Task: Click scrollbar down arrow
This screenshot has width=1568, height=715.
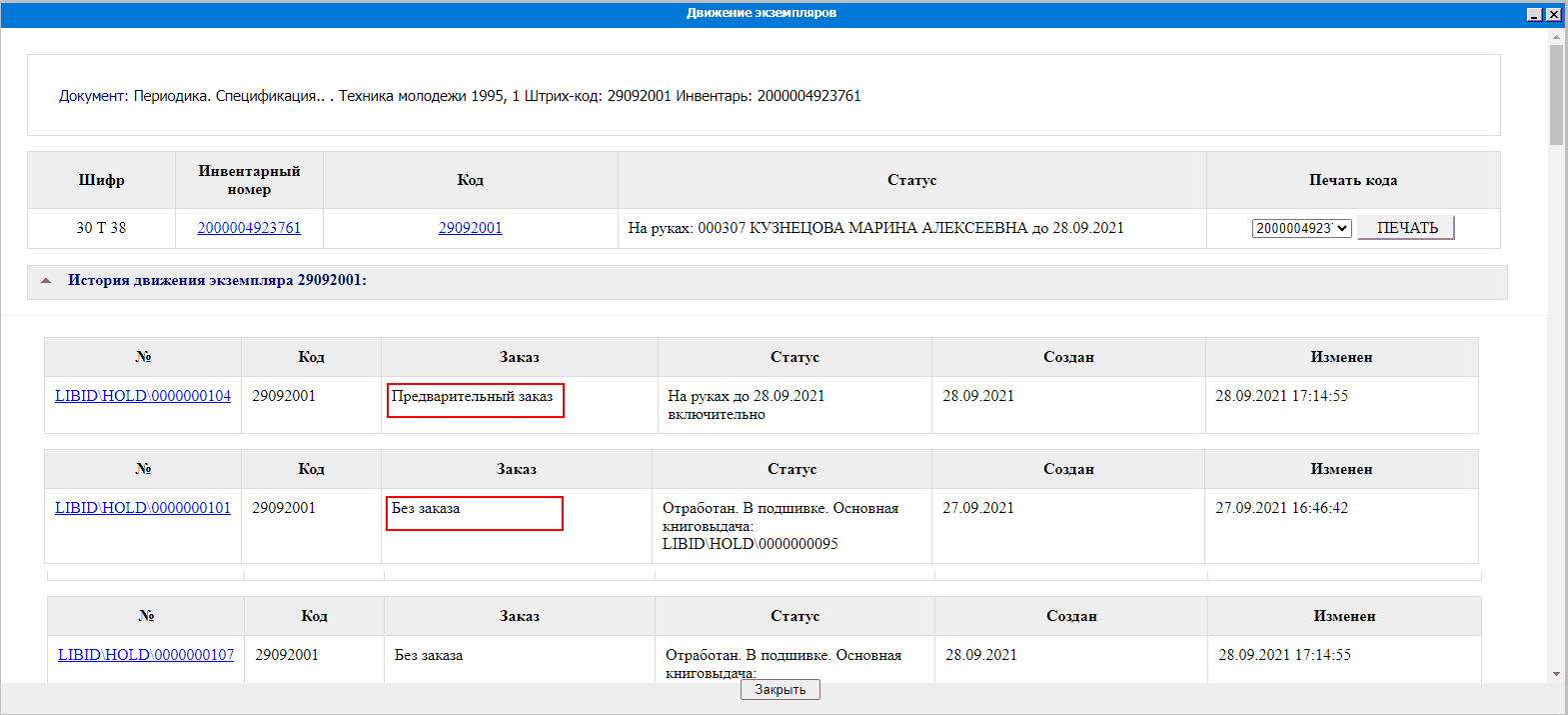Action: pos(1556,674)
